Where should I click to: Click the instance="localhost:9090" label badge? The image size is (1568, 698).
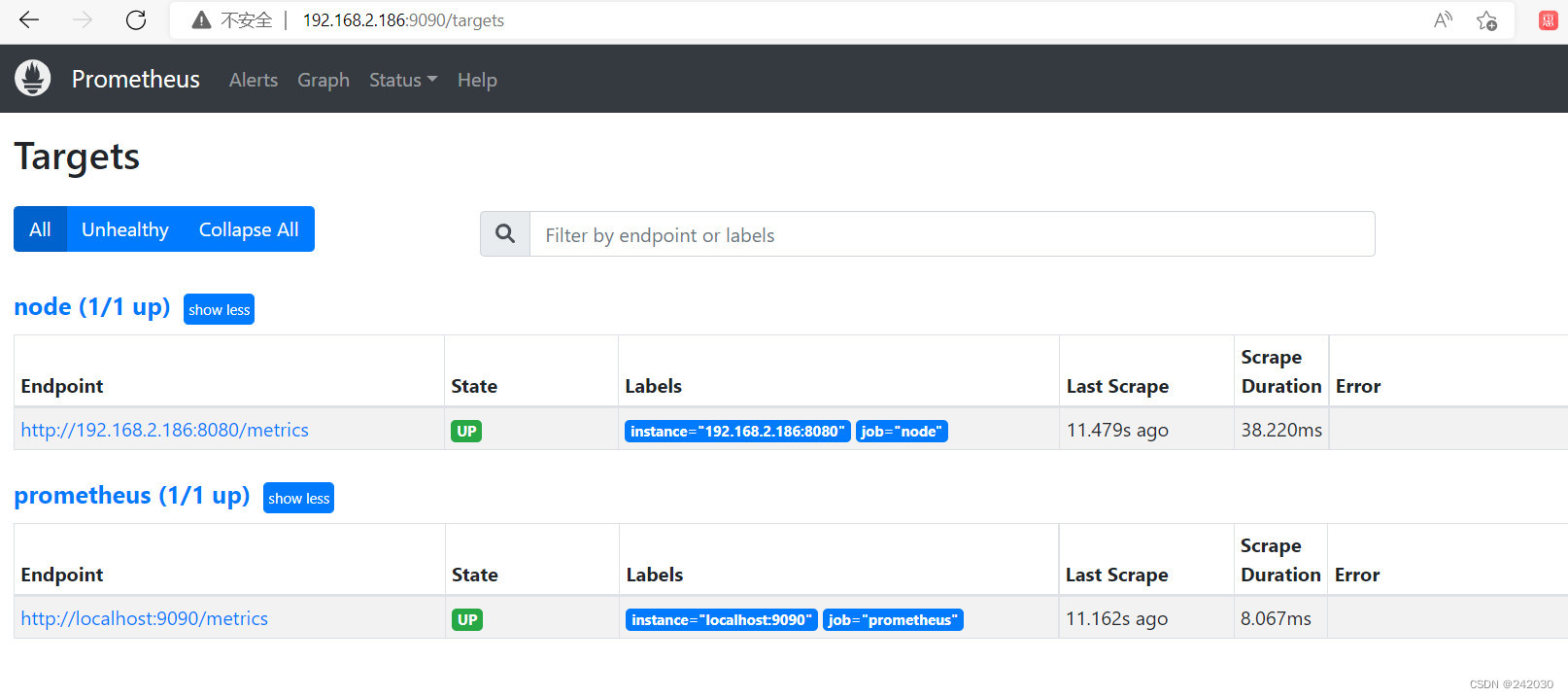click(x=722, y=619)
